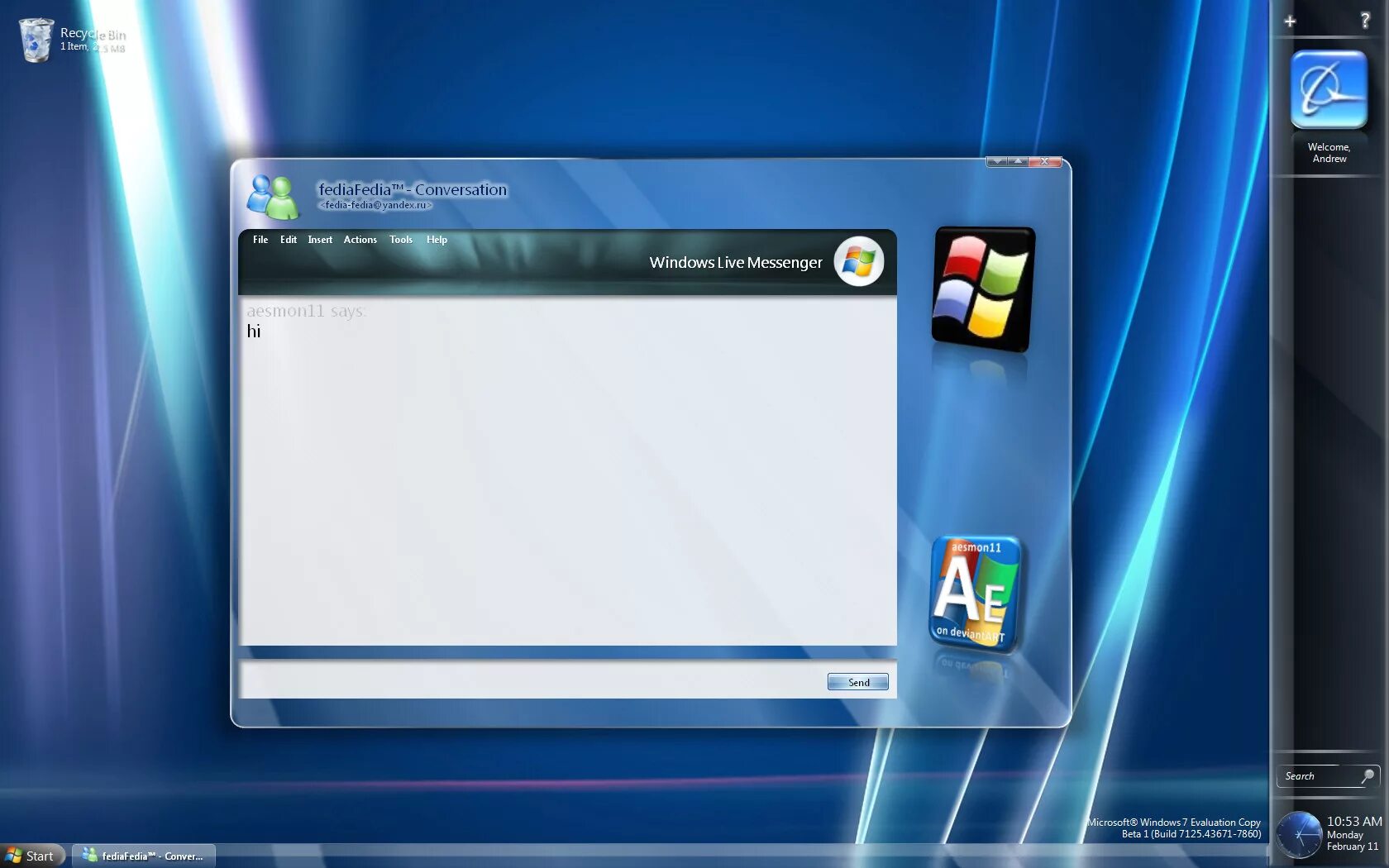Click the 10:53 AM time display

coord(1354,822)
